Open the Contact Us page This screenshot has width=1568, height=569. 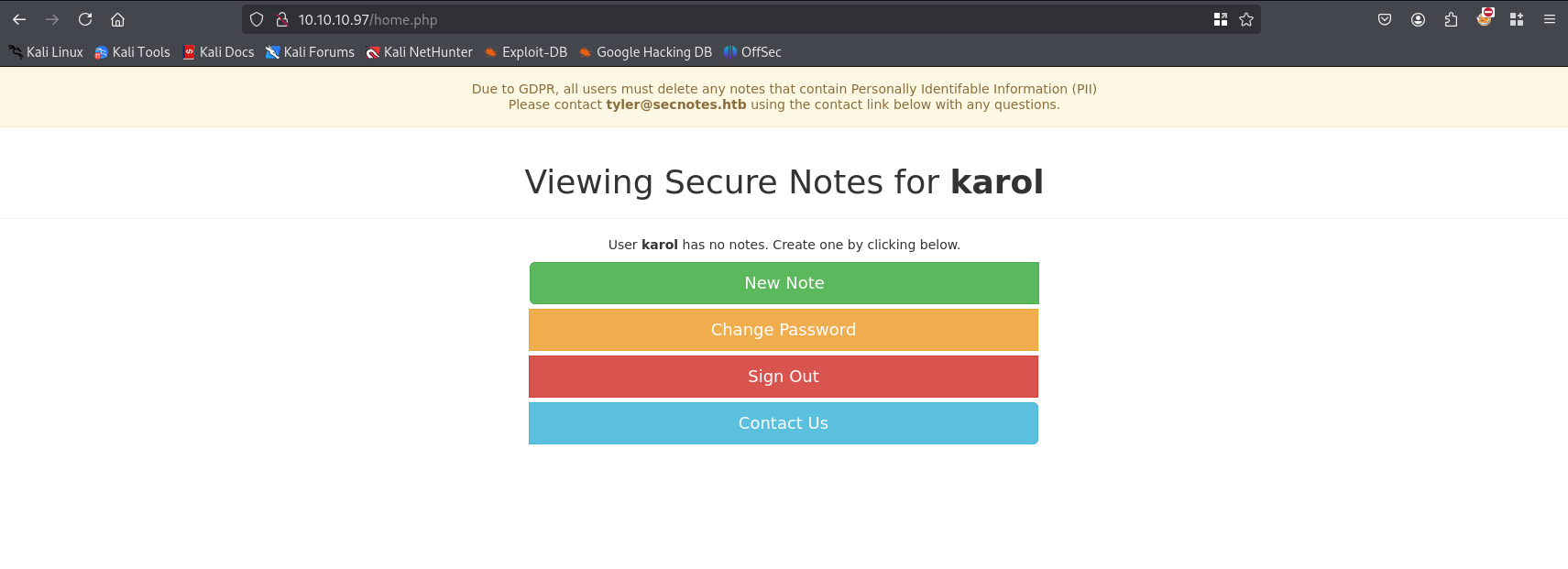784,423
